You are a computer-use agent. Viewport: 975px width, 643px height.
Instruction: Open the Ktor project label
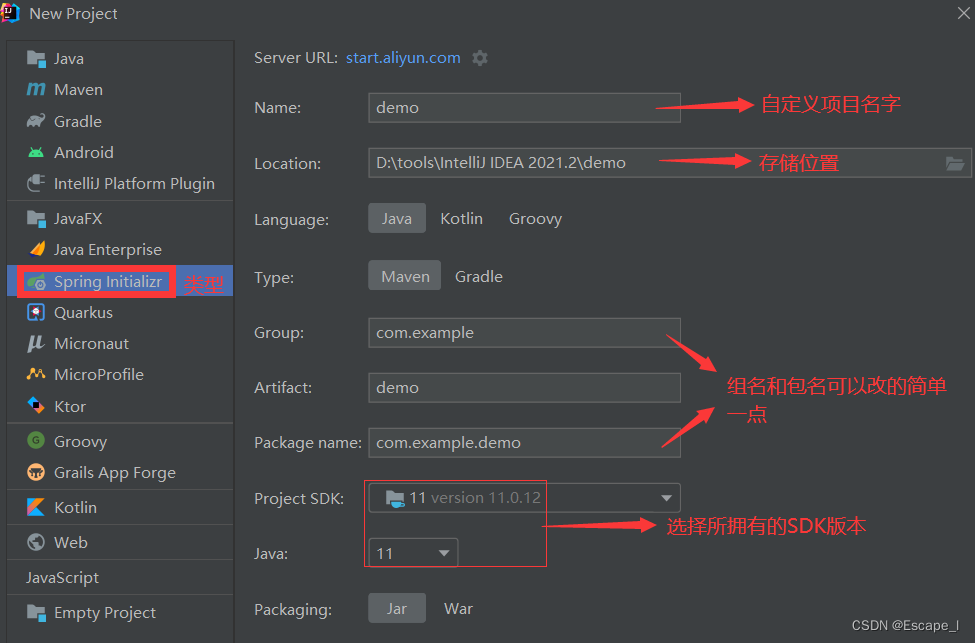pyautogui.click(x=70, y=406)
